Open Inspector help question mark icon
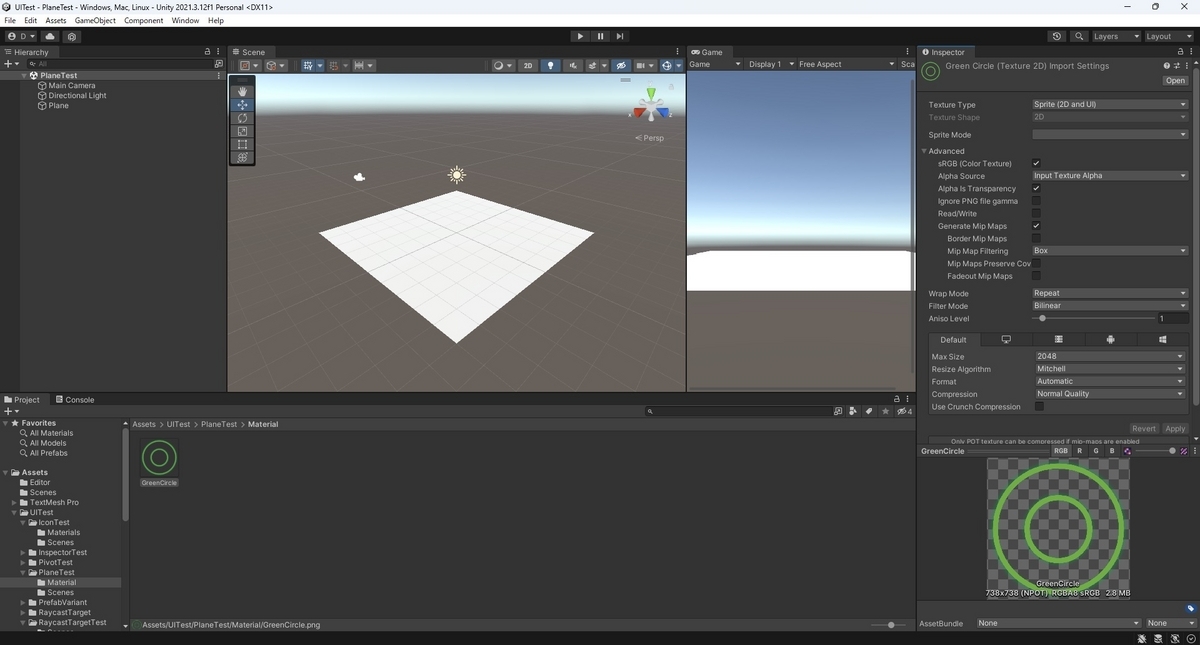 click(1166, 66)
